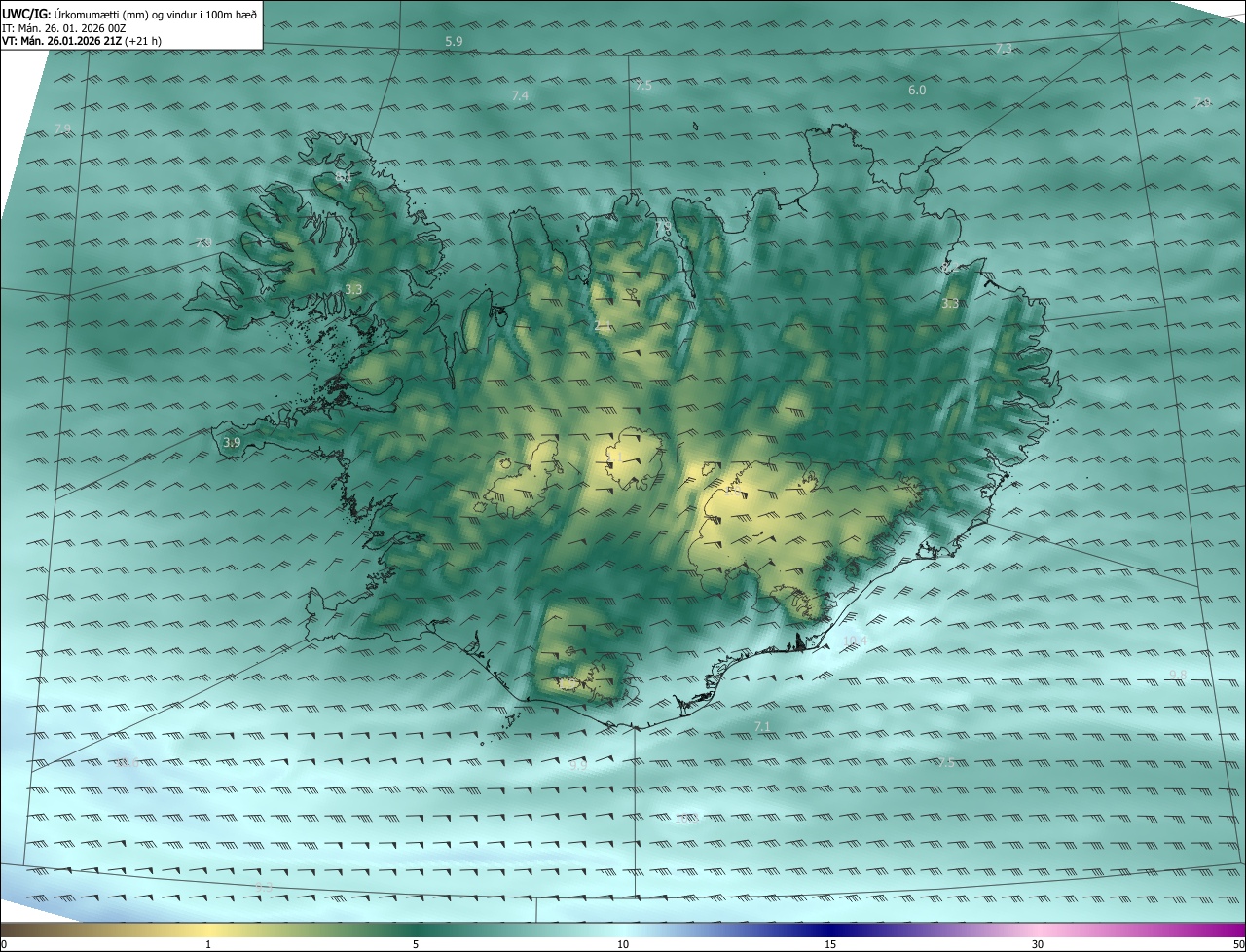Click the '5' tick label on the color scale

pos(416,944)
